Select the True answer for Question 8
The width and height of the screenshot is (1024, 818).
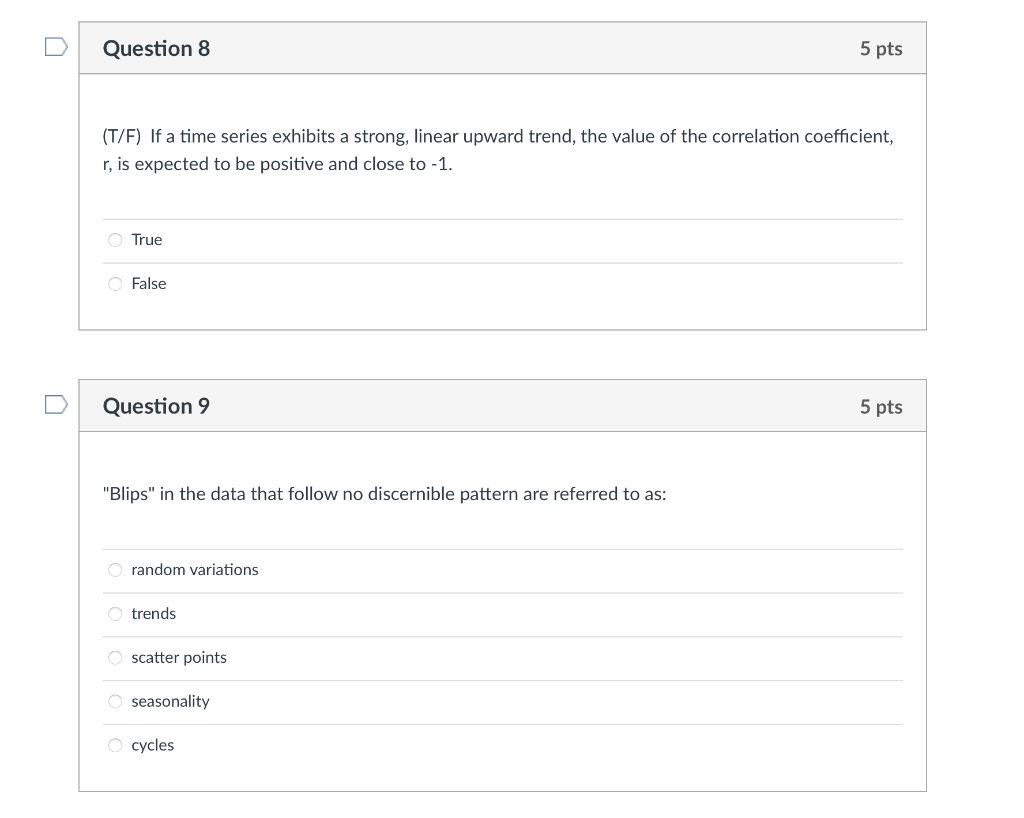[115, 239]
